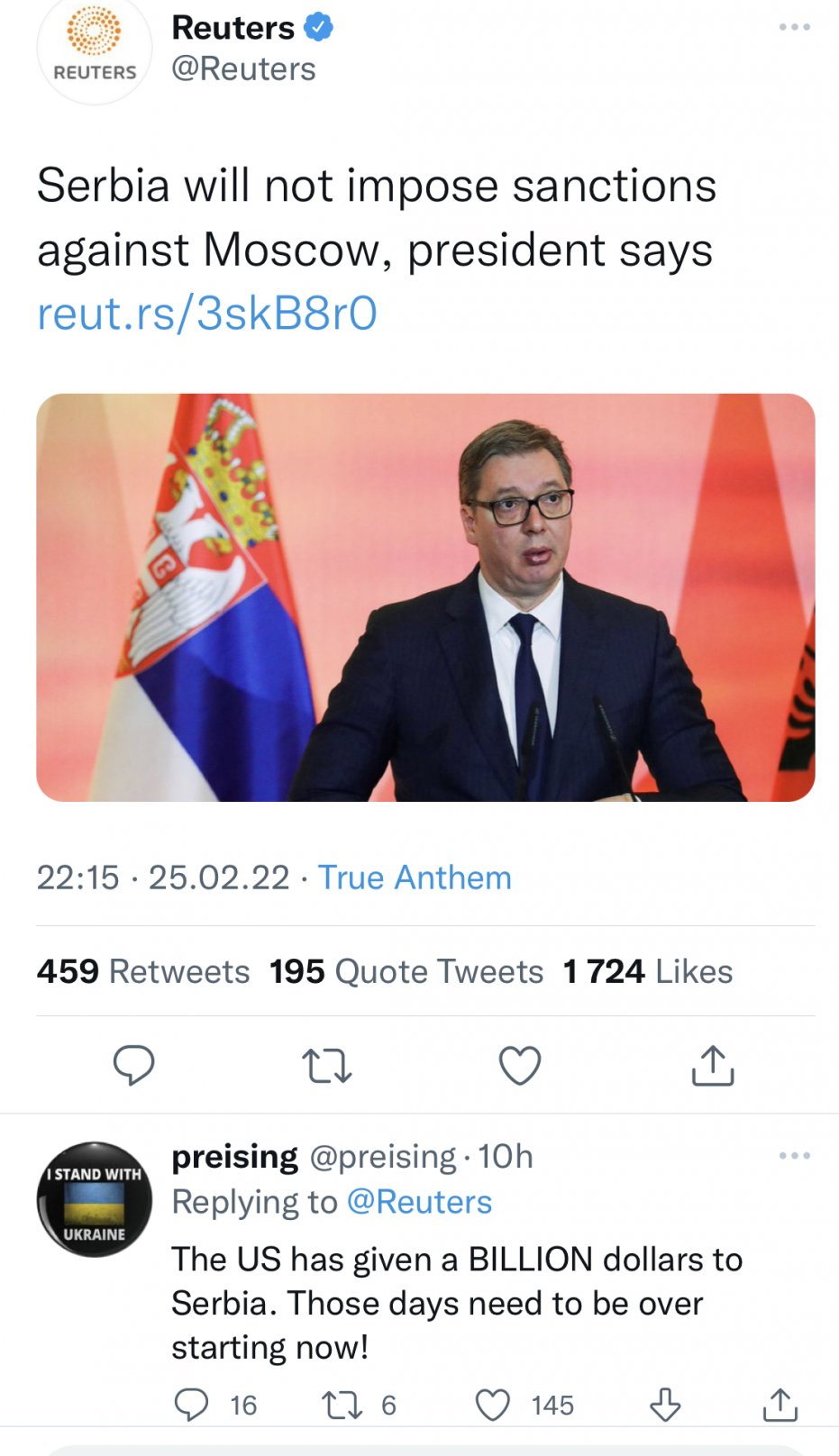
Task: Tap the @Reuters mention in reply
Action: (419, 1202)
